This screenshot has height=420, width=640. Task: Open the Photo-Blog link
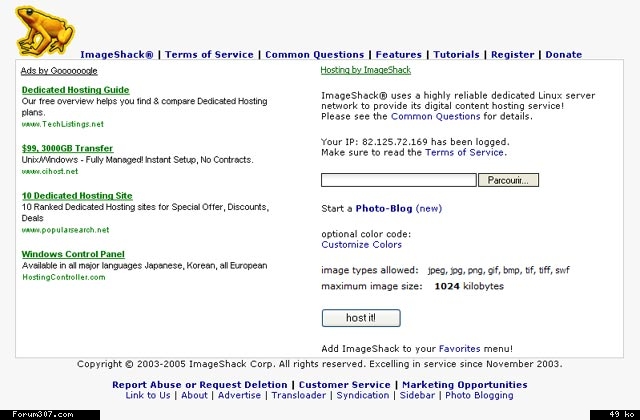click(384, 209)
